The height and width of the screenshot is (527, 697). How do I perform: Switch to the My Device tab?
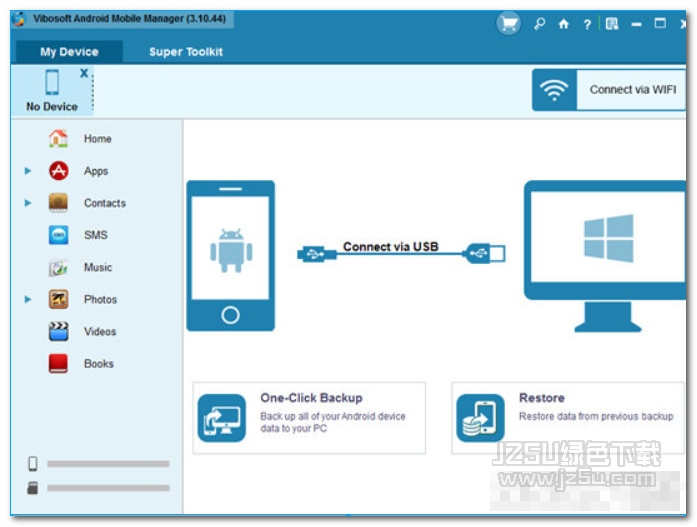[x=69, y=52]
